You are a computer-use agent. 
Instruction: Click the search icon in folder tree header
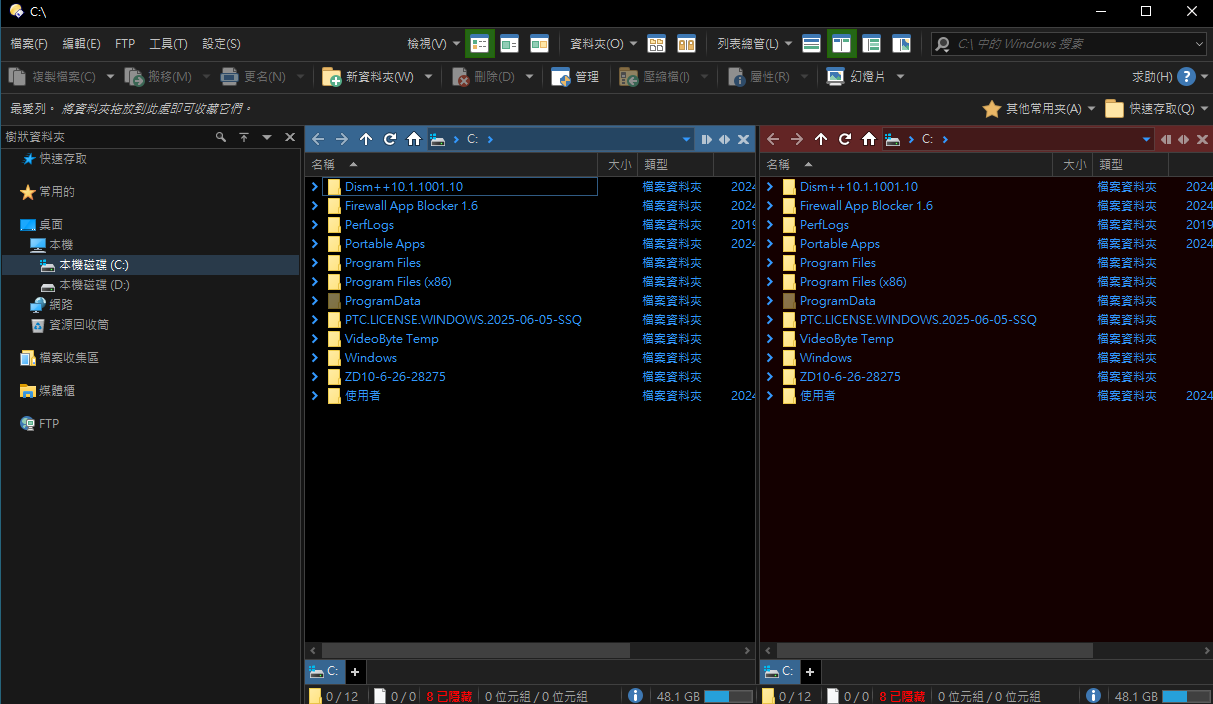(221, 137)
